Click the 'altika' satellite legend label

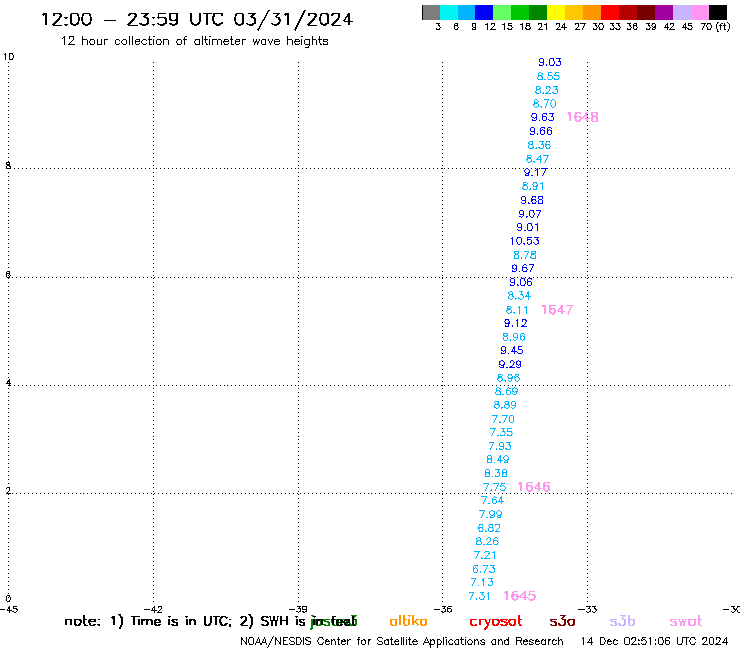408,621
